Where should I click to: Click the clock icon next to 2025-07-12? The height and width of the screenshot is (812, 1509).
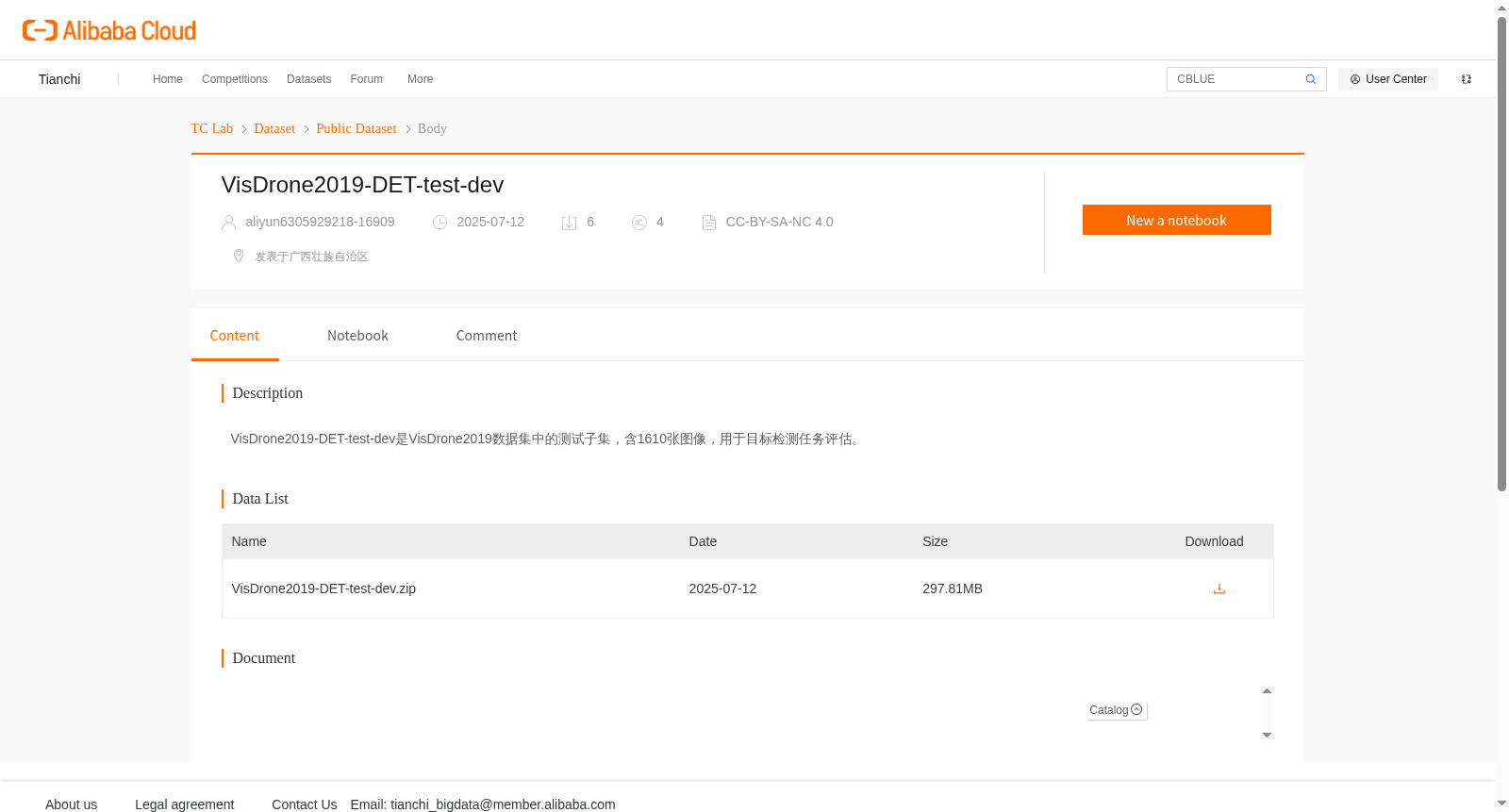tap(439, 223)
